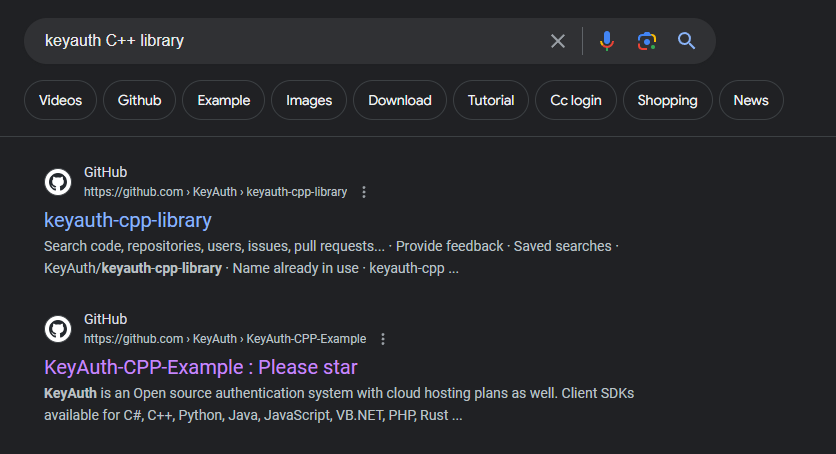Select the Tutorial filter chip
This screenshot has width=836, height=454.
click(x=491, y=100)
